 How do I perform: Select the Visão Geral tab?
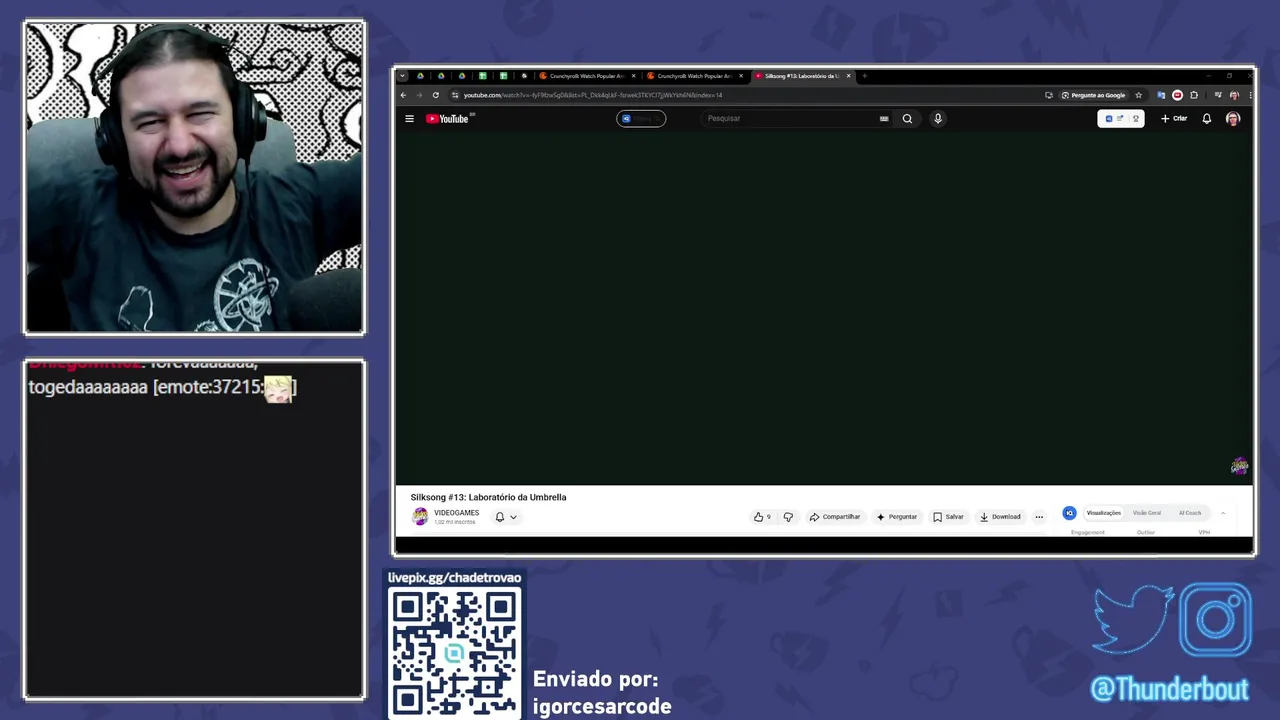pyautogui.click(x=1147, y=513)
